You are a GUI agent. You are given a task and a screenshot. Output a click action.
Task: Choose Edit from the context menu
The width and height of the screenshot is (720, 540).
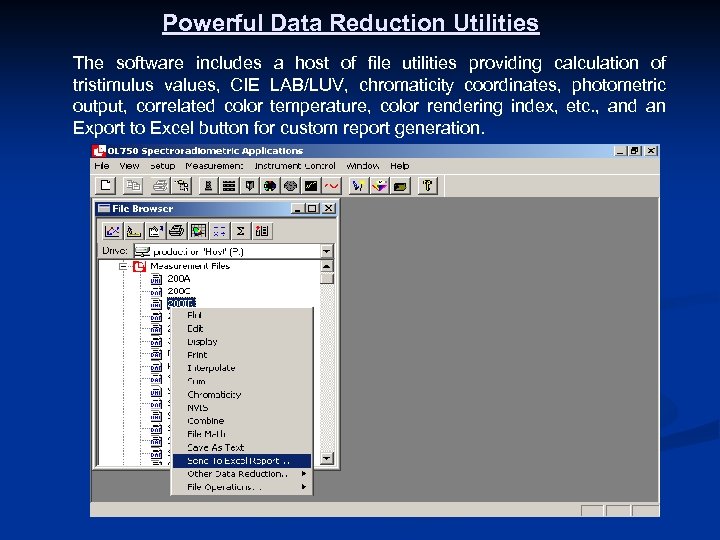click(242, 328)
